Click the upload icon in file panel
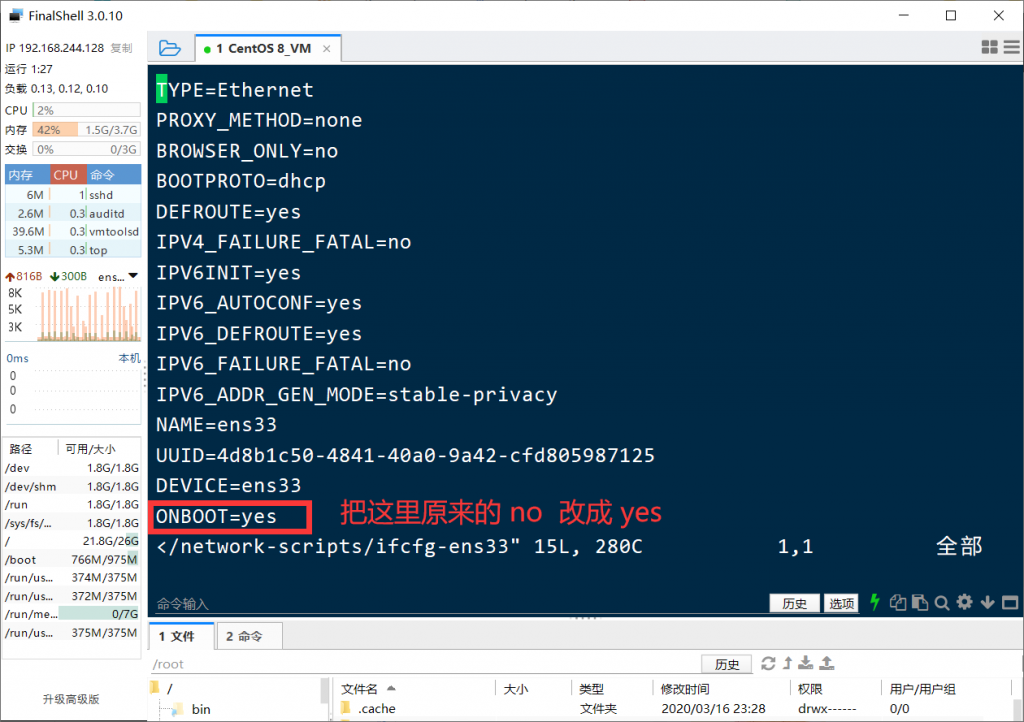The height and width of the screenshot is (722, 1024). coord(827,663)
